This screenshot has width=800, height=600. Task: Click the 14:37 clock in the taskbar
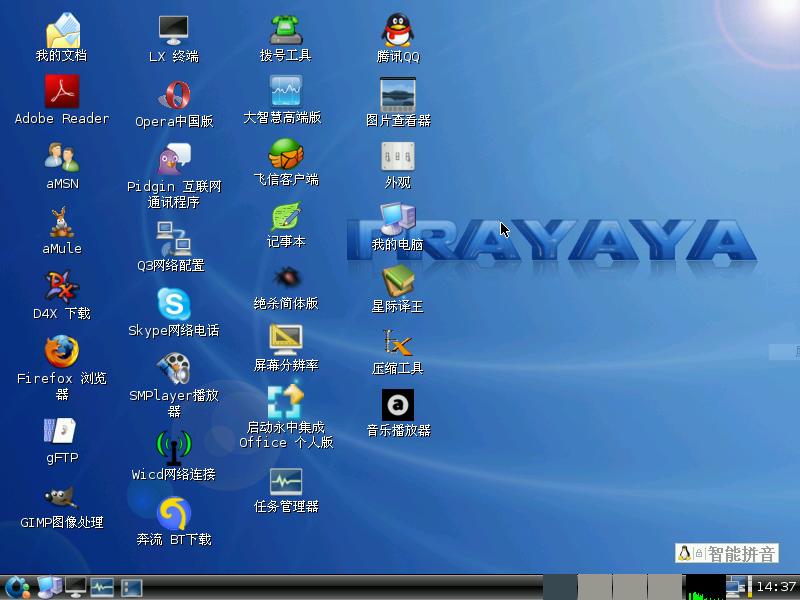click(x=777, y=587)
